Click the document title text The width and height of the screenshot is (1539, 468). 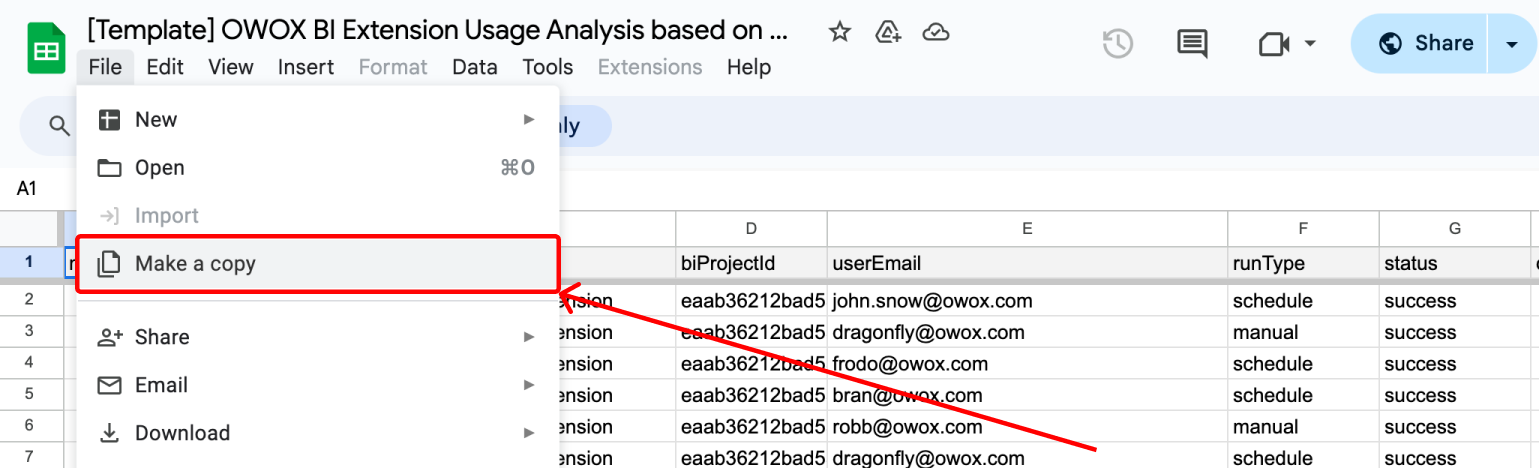438,31
